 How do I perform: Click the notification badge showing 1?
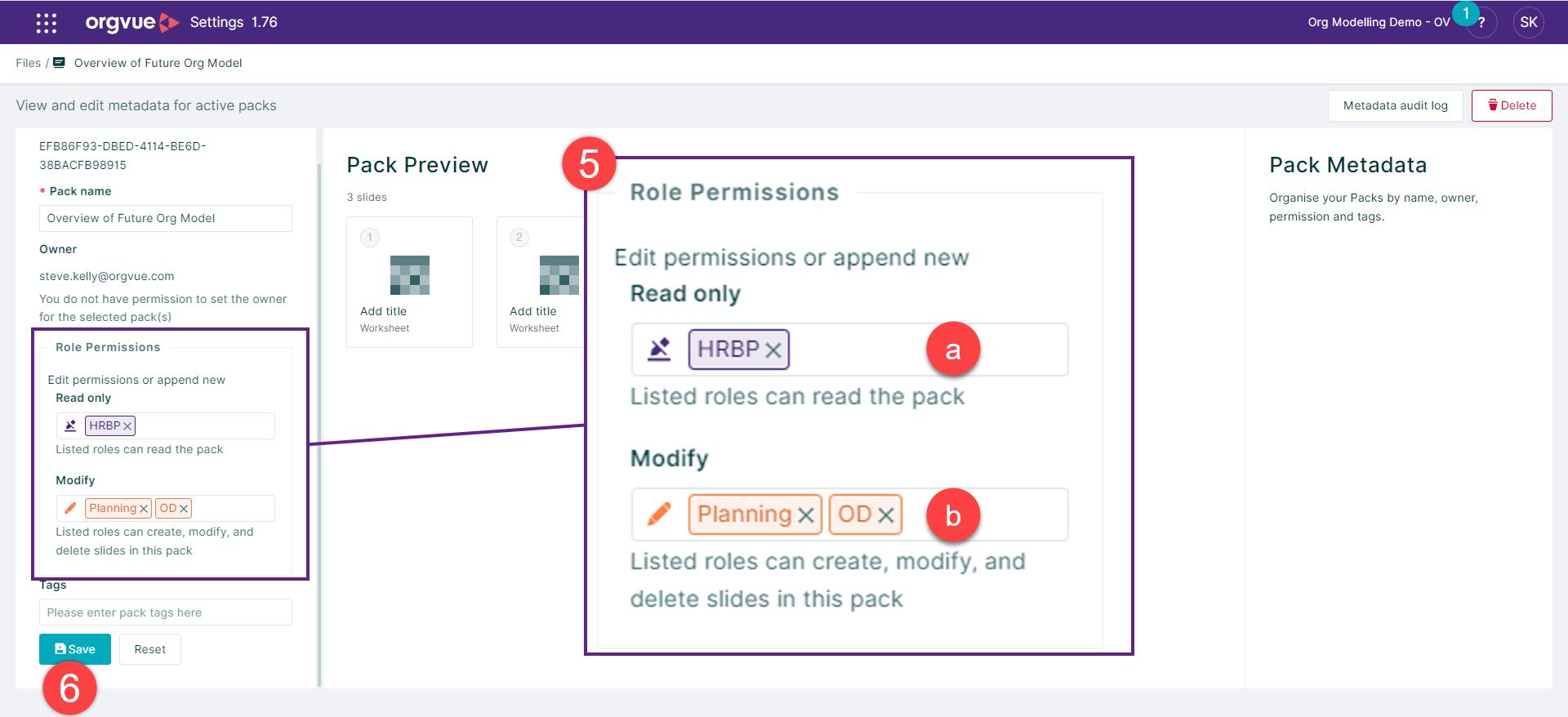[1466, 13]
